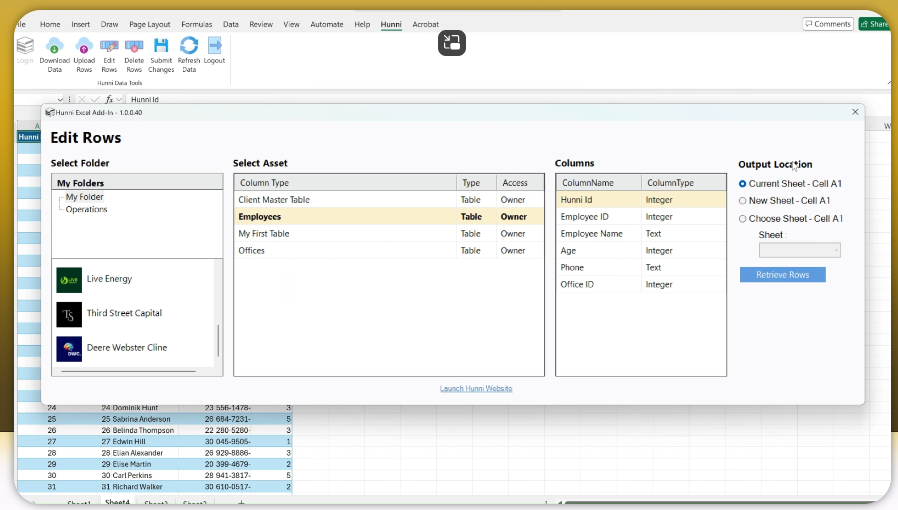Select the Third Street Capital logo

69,314
